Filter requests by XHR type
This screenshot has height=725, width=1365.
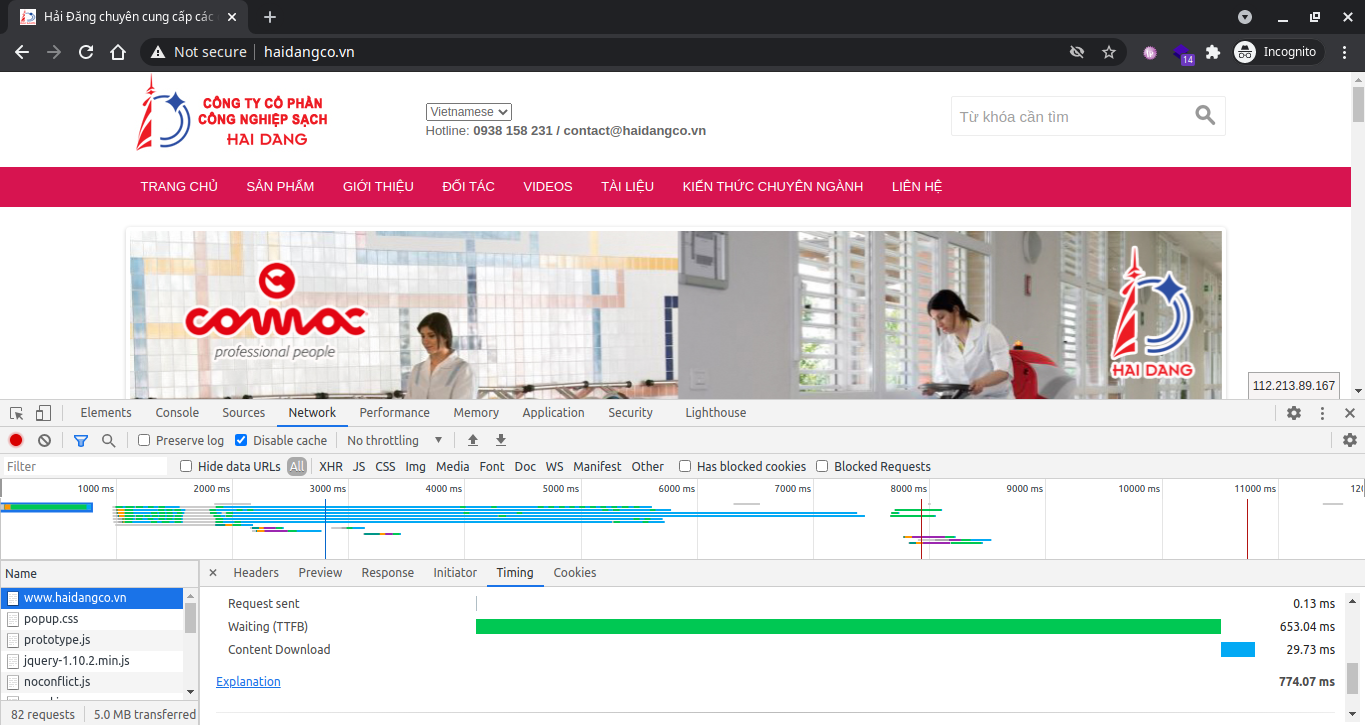click(331, 466)
